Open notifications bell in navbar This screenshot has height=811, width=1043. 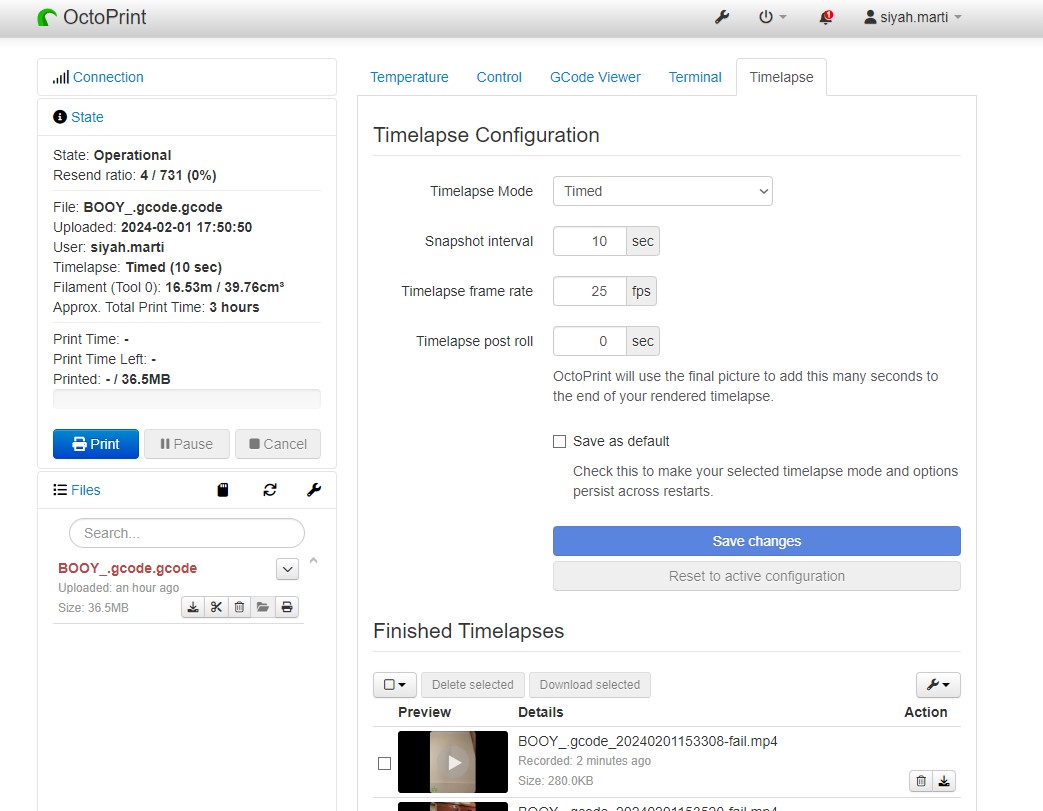coord(825,17)
